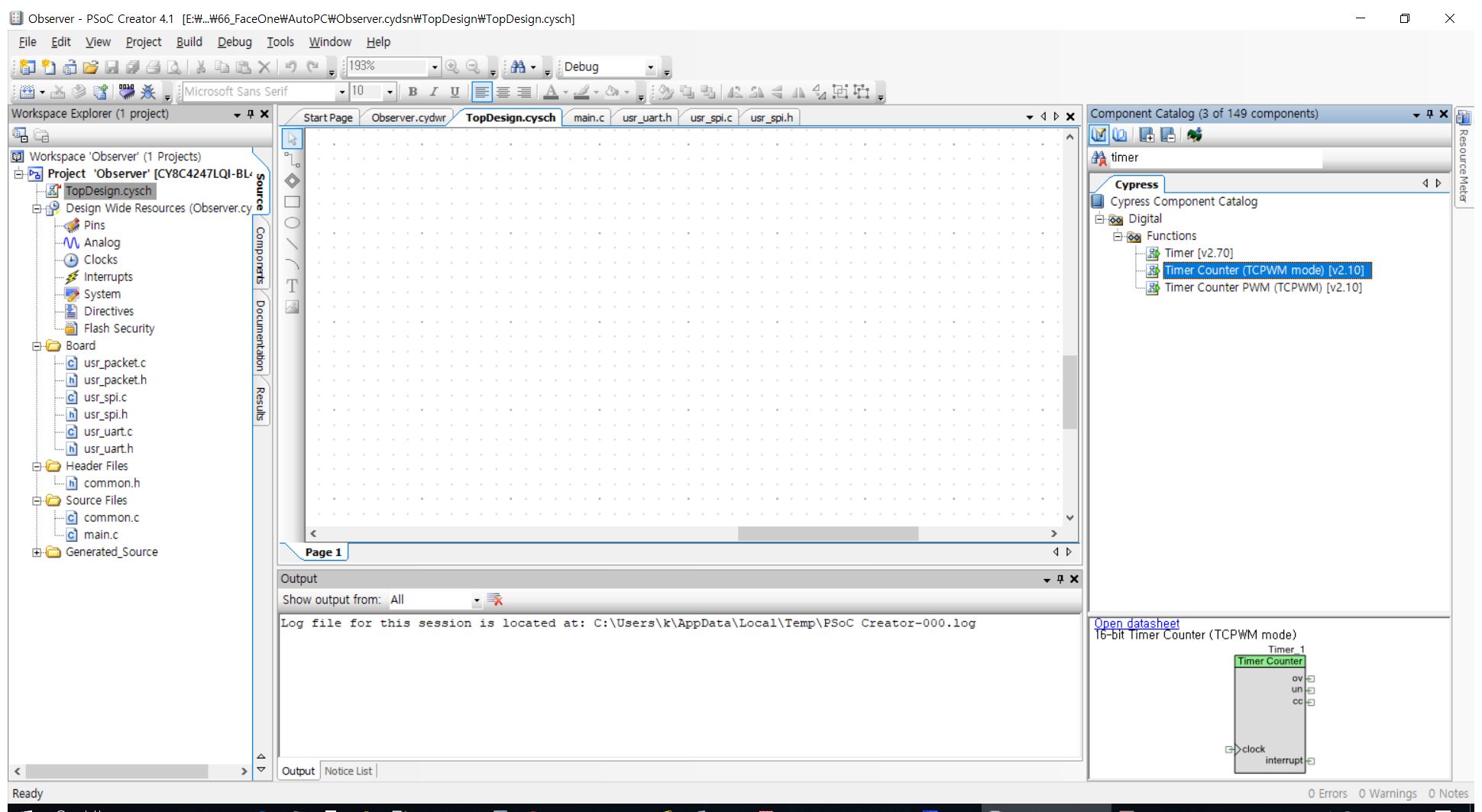Toggle bold text formatting
1482x812 pixels.
413,92
